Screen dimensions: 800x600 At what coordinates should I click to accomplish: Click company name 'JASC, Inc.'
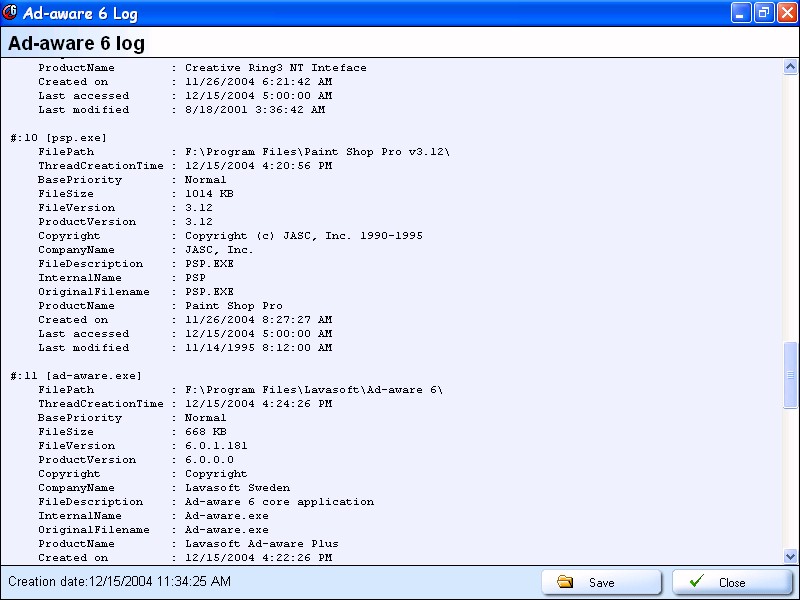(x=219, y=250)
